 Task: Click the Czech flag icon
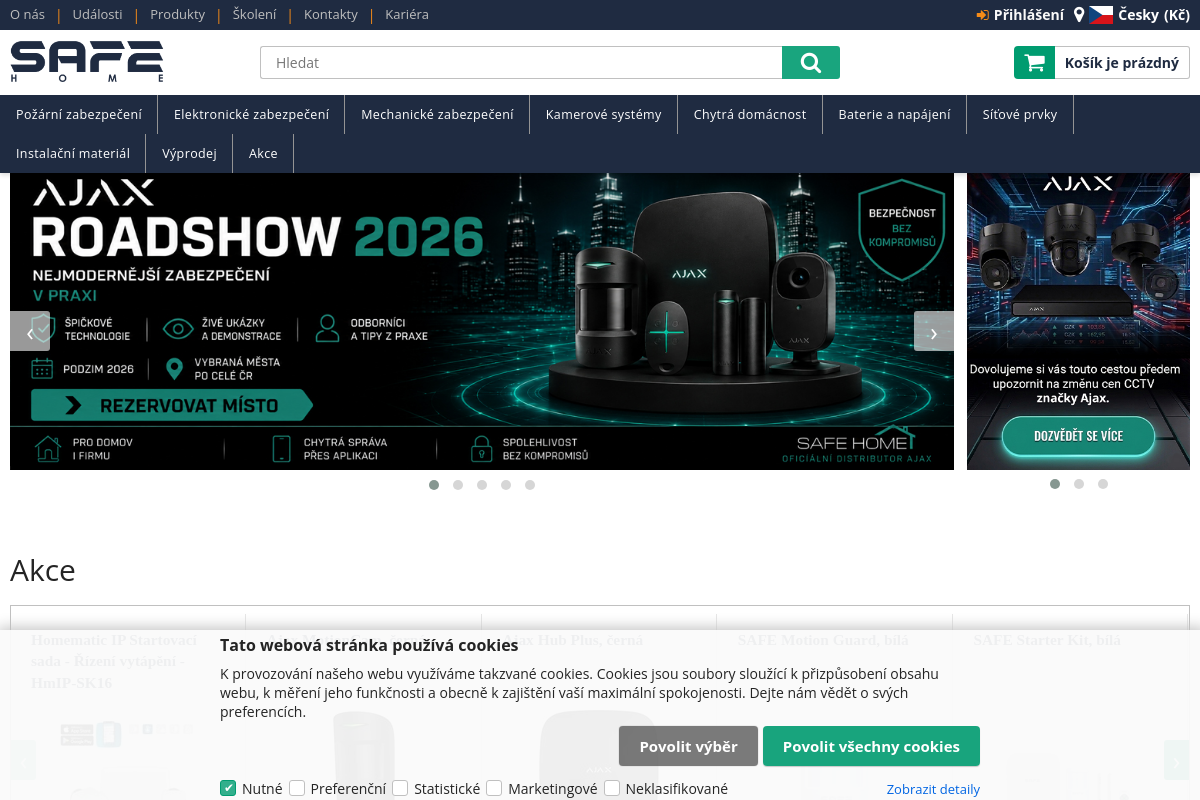coord(1101,15)
